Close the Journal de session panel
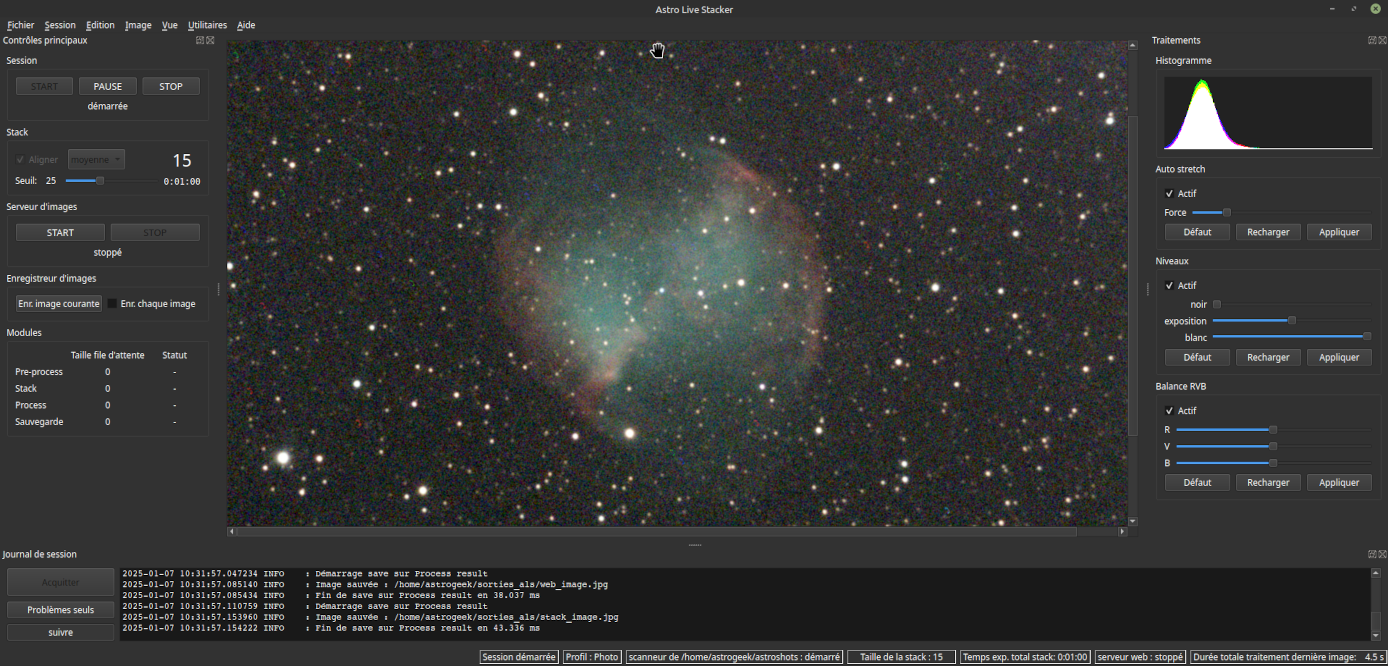 [1382, 554]
